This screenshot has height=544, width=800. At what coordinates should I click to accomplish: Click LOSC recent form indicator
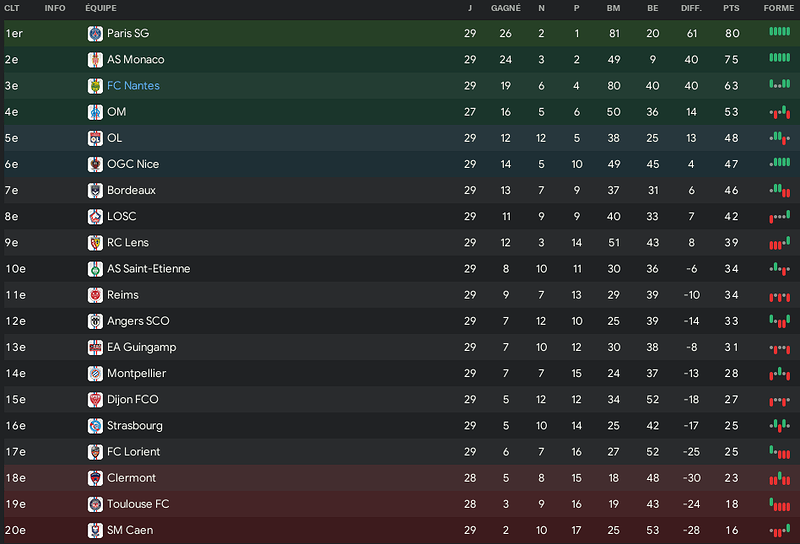pyautogui.click(x=780, y=217)
